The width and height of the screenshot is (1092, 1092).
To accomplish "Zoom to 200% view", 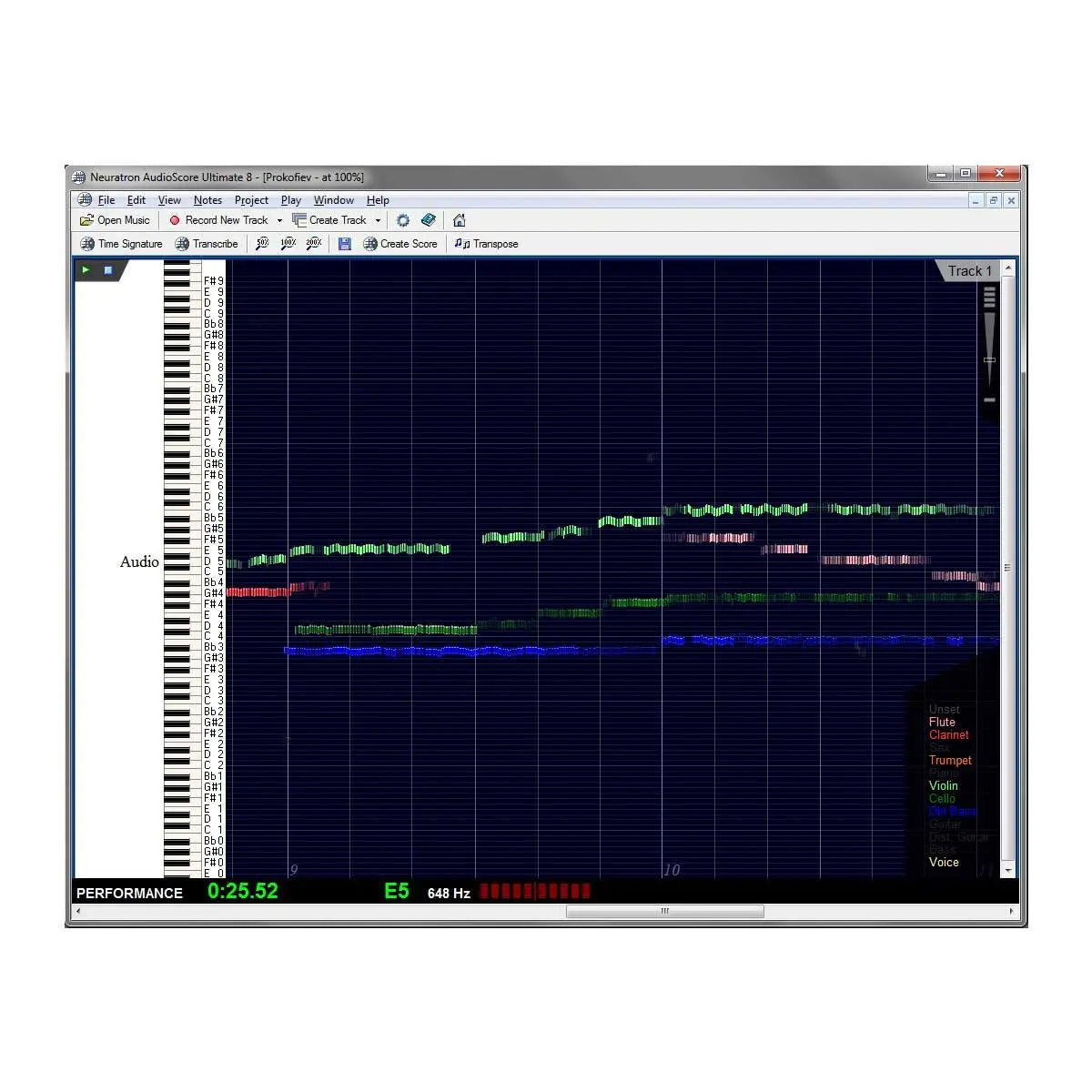I will click(x=313, y=243).
